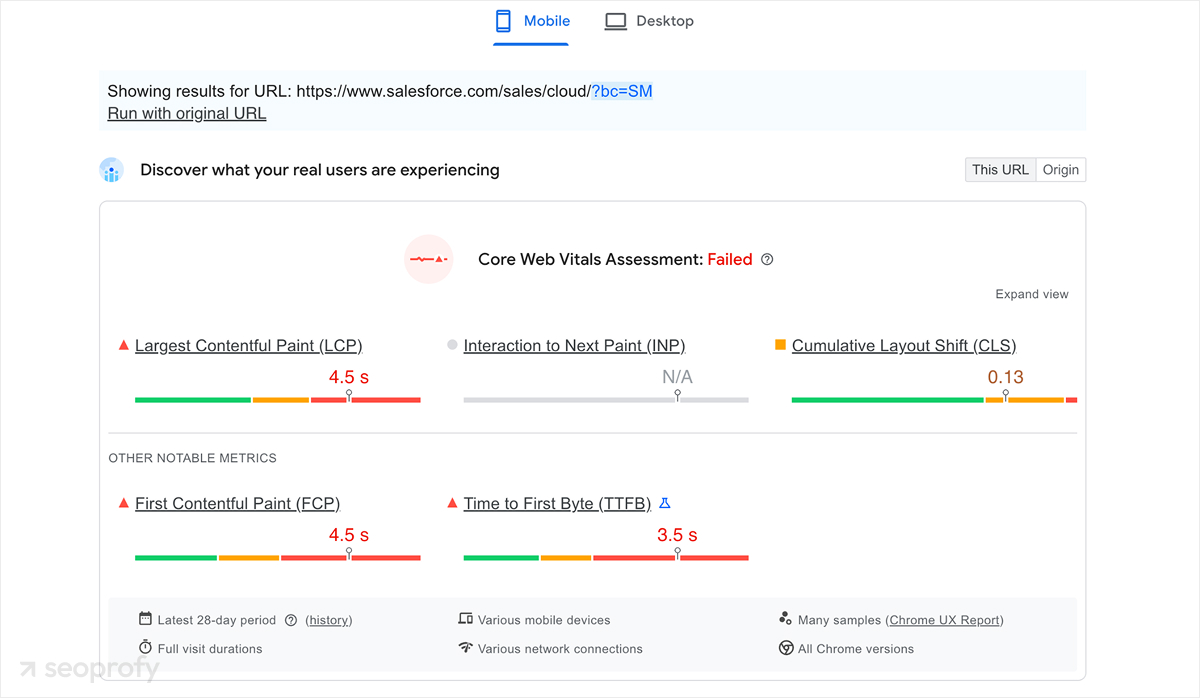
Task: Click Various network connections text
Action: 560,649
